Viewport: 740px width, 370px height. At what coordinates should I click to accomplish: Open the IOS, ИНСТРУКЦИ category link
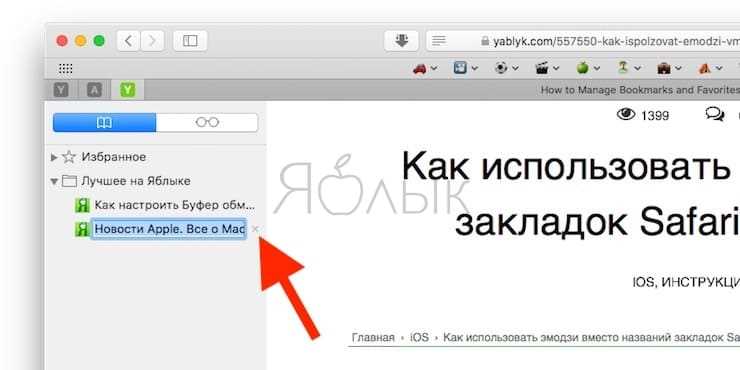[686, 282]
